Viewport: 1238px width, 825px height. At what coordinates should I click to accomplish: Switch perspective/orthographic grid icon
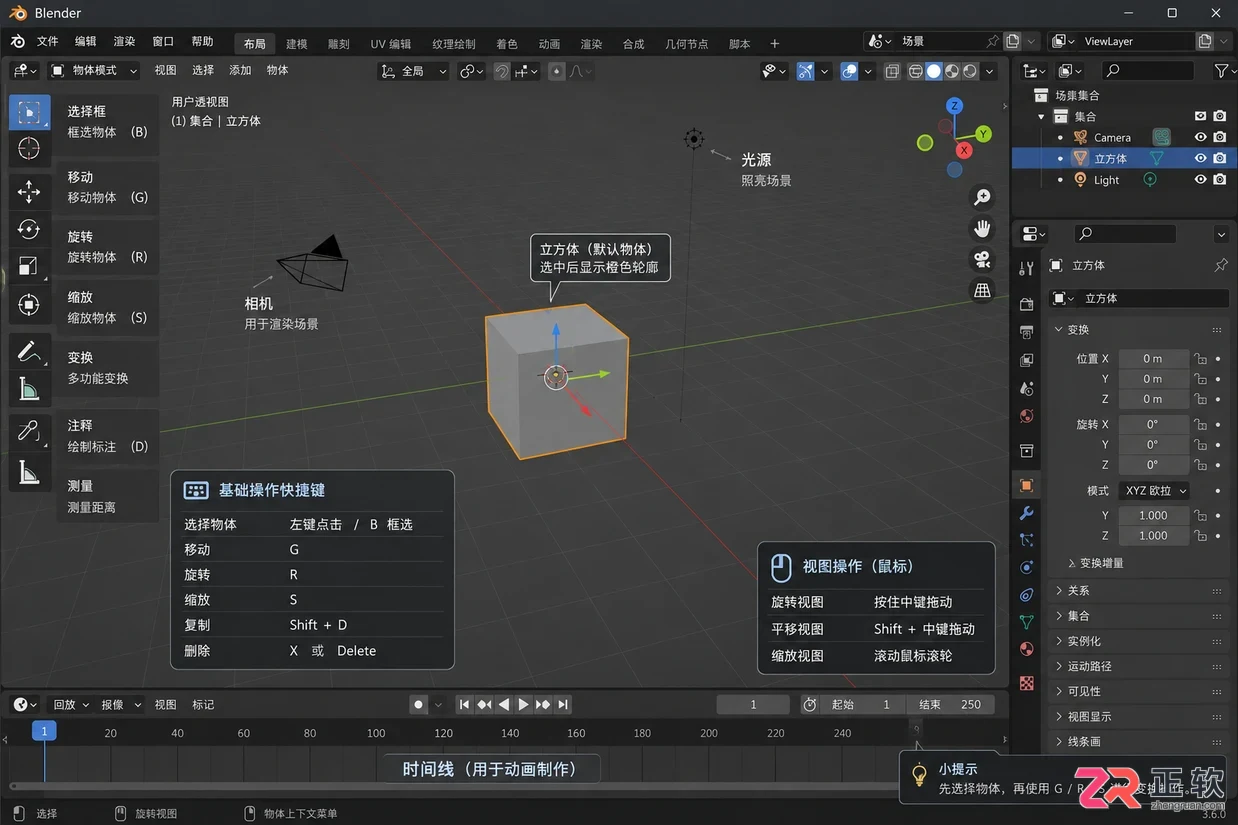click(982, 291)
